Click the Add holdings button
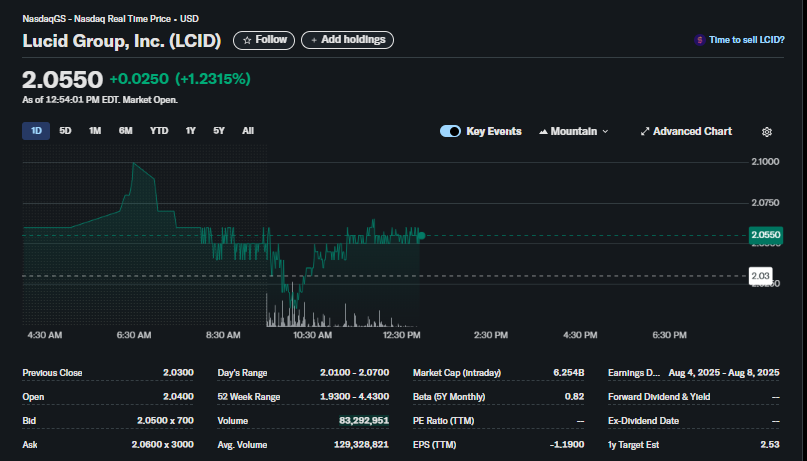Image resolution: width=807 pixels, height=461 pixels. [x=347, y=40]
